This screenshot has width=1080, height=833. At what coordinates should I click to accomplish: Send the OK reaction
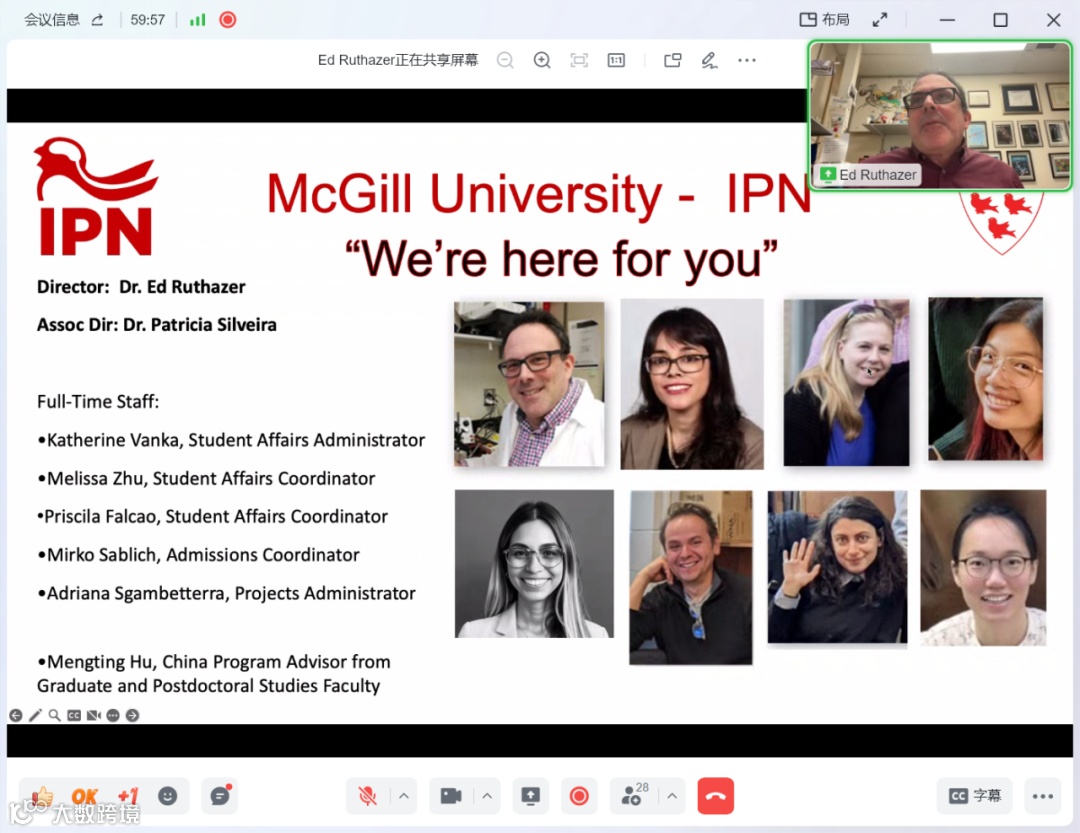pos(84,797)
